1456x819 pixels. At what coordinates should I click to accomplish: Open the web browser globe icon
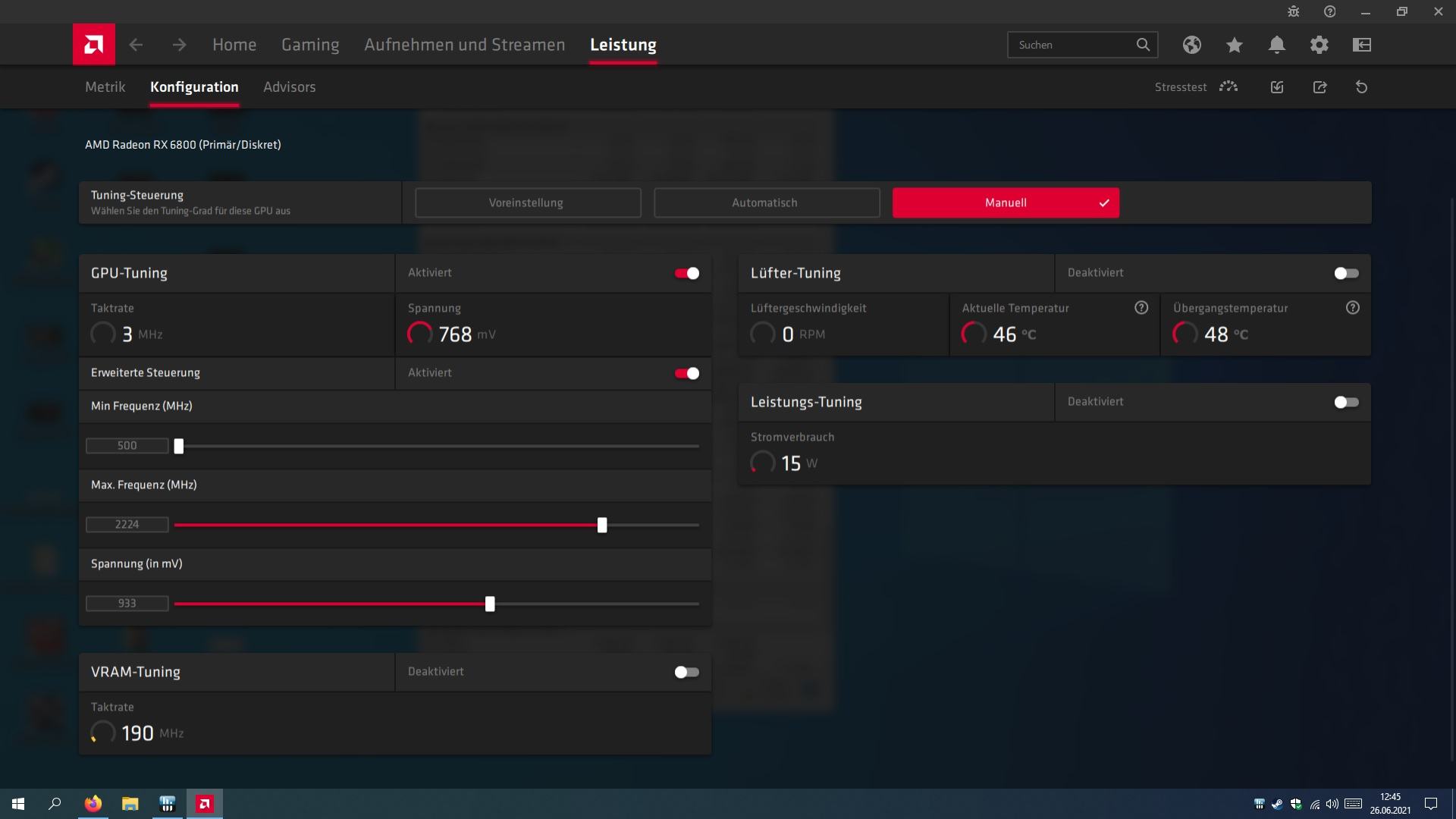click(x=1192, y=45)
